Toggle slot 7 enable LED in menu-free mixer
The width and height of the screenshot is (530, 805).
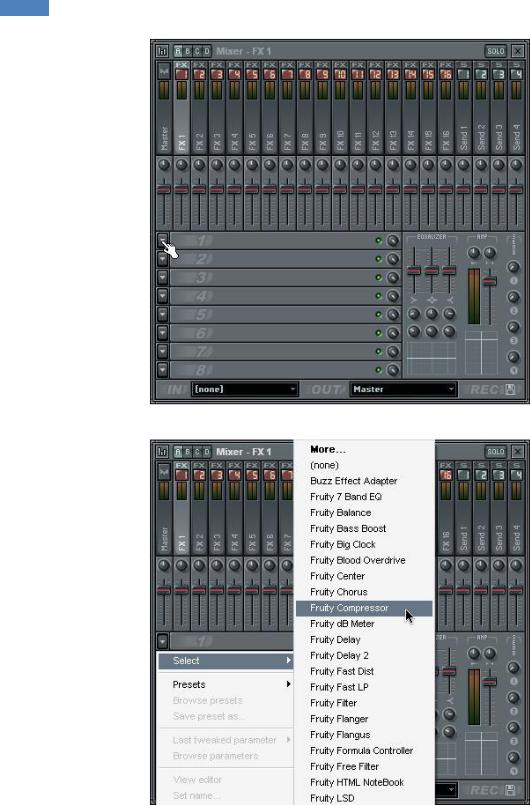pyautogui.click(x=378, y=351)
